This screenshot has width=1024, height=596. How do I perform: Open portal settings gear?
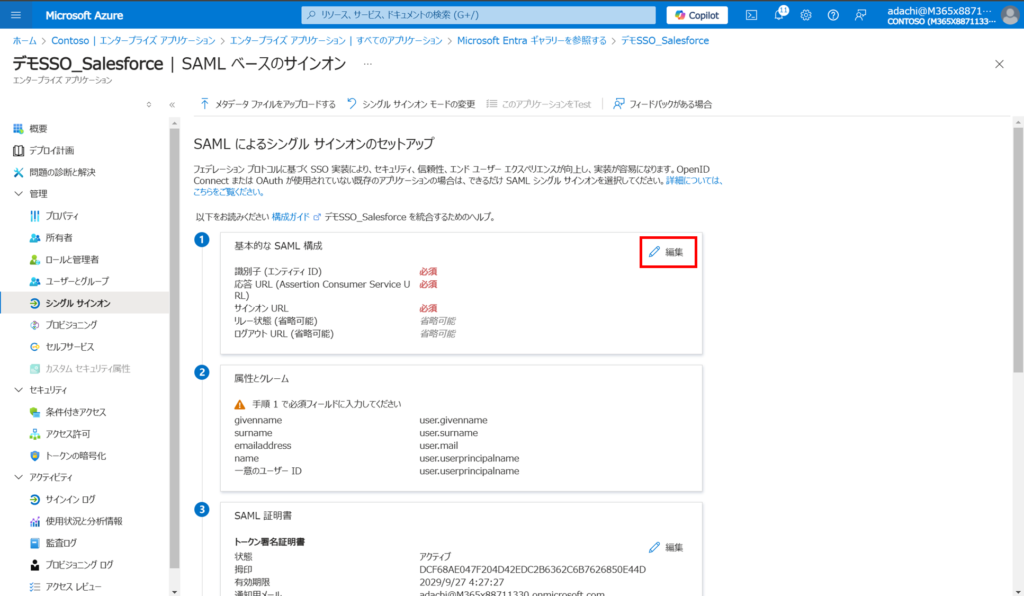[x=806, y=15]
